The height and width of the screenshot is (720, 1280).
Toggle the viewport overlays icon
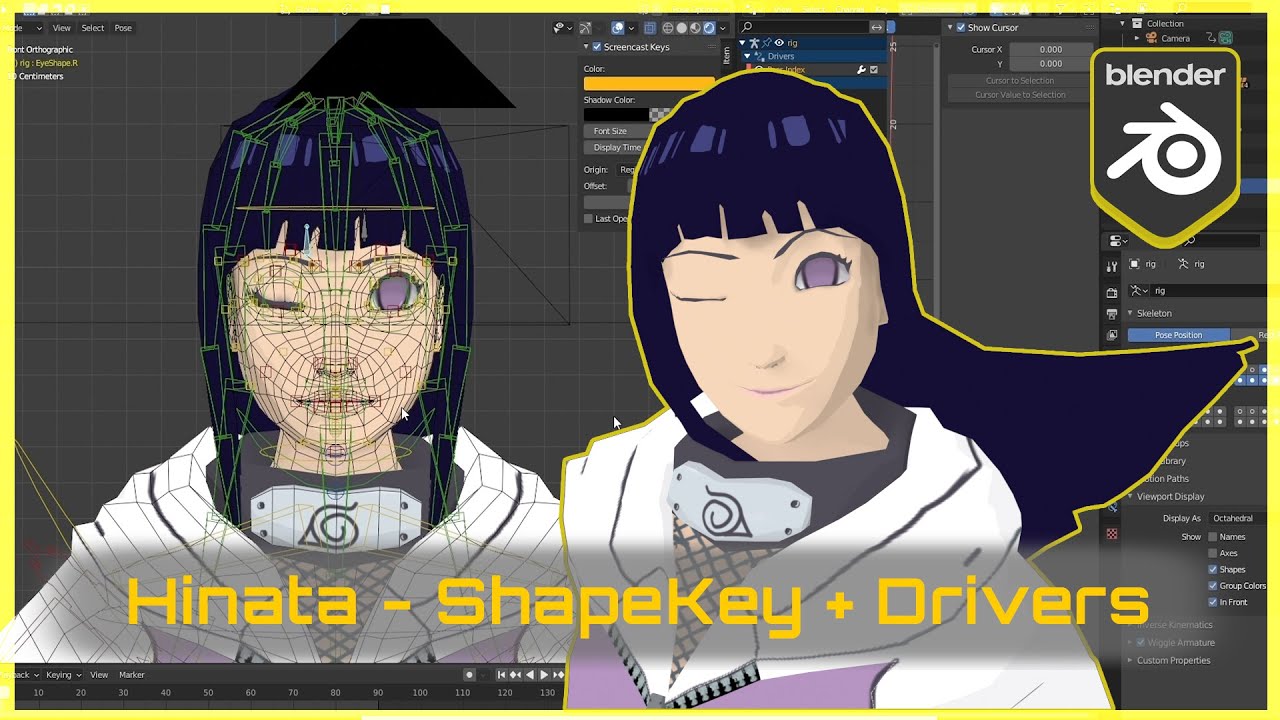[618, 28]
